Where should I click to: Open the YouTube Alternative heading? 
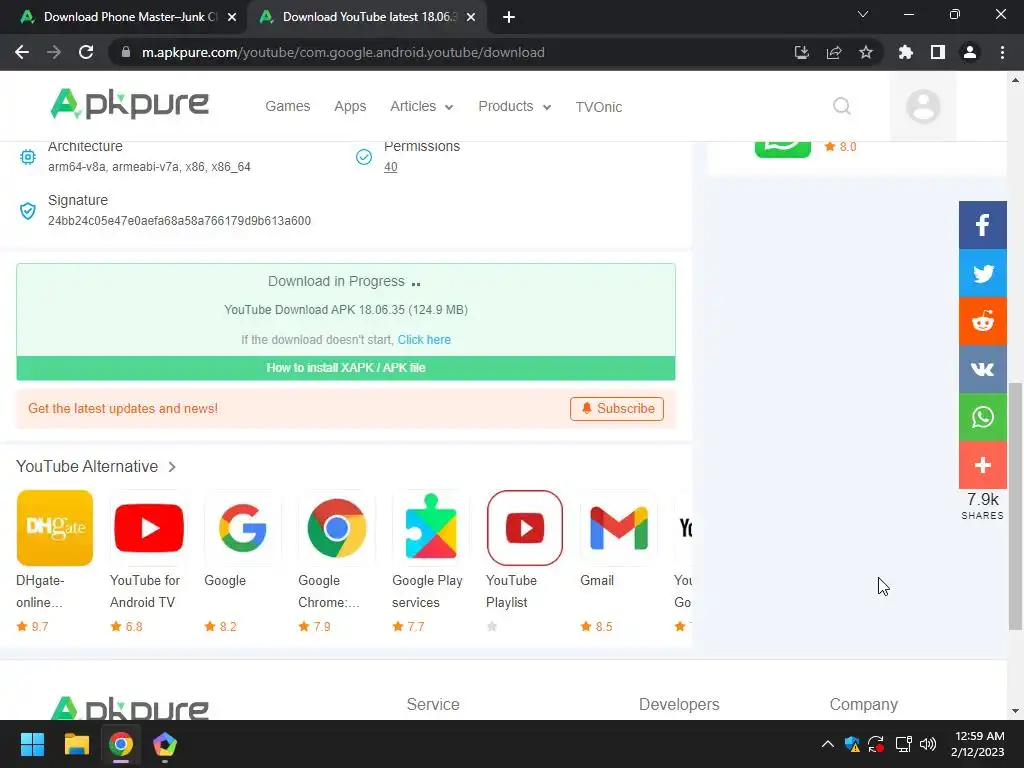coord(87,466)
